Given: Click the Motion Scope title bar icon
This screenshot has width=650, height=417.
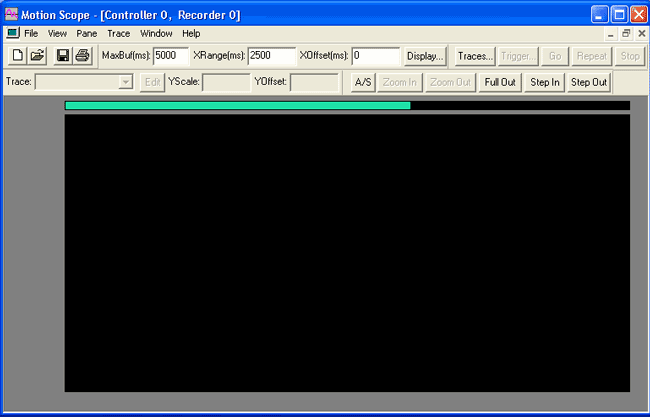Looking at the screenshot, I should point(11,15).
